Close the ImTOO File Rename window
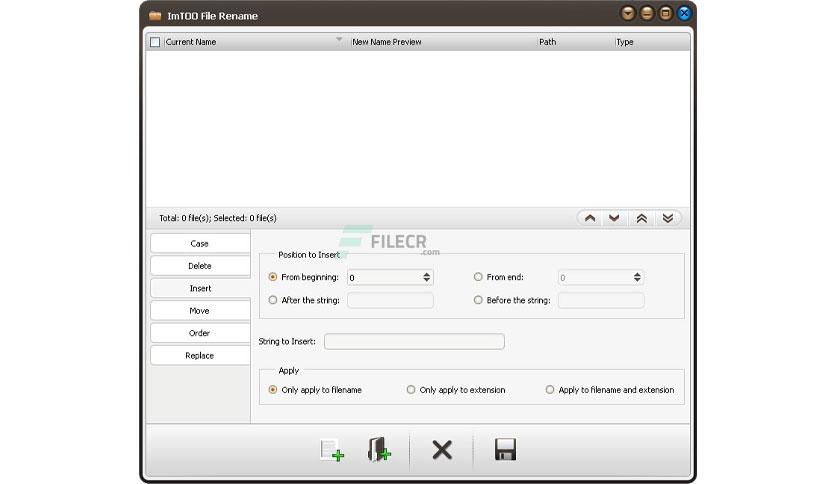Screen dimensions: 836x484 tap(684, 13)
